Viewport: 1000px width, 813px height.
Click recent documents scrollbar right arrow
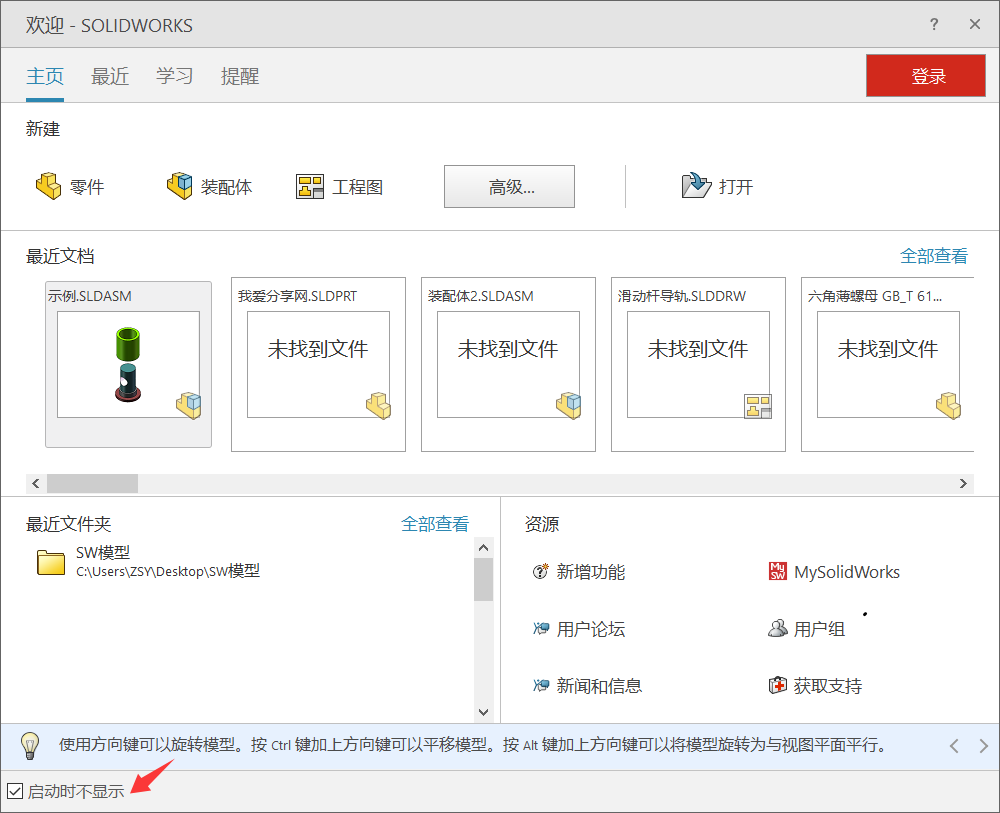(964, 483)
